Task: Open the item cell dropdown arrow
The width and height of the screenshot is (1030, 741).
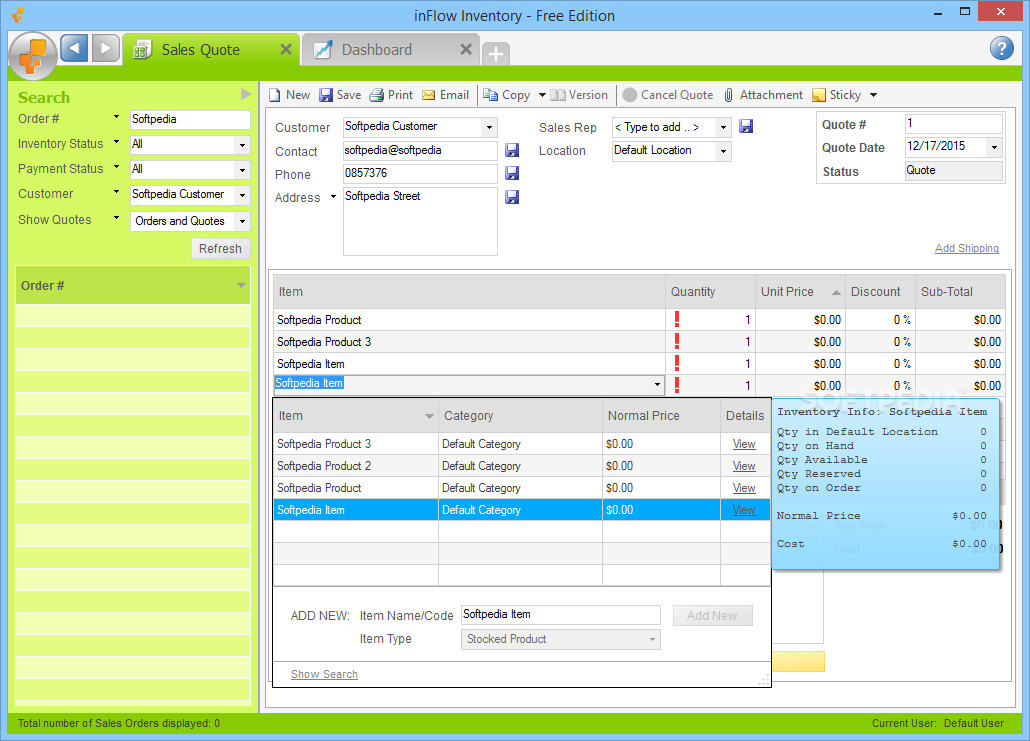Action: [657, 385]
